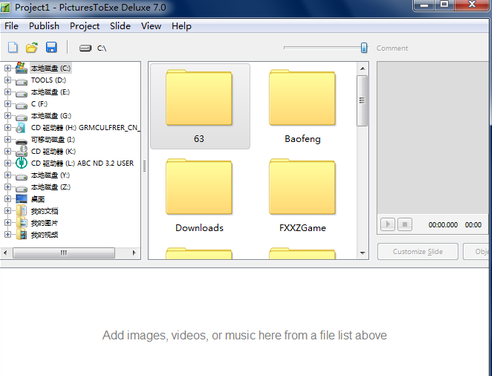This screenshot has width=492, height=376.
Task: Click the green CD drive (L:) icon
Action: [21, 163]
